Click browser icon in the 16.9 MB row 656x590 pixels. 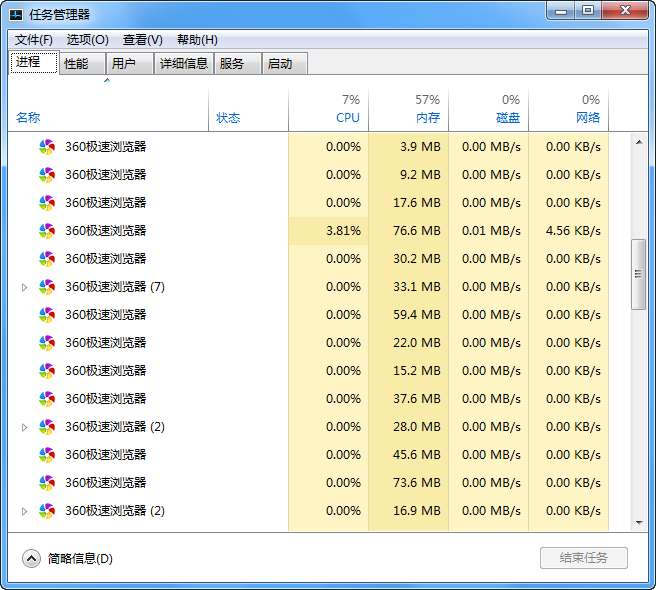coord(47,511)
